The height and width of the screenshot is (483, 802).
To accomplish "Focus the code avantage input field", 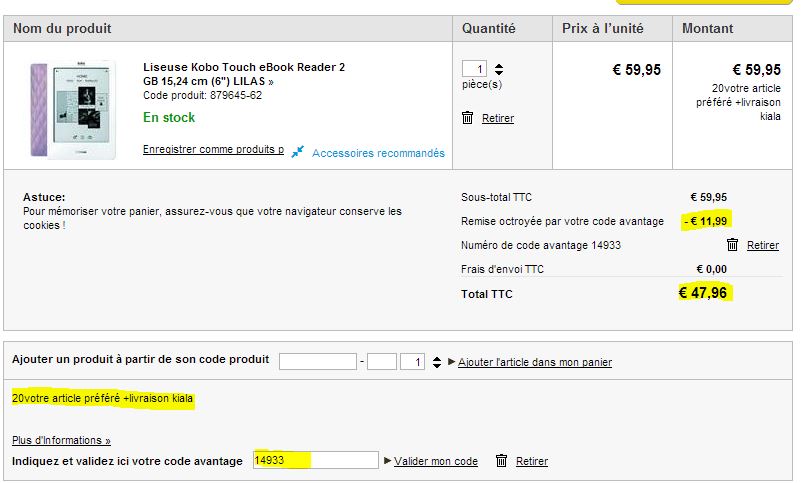I will [x=316, y=460].
